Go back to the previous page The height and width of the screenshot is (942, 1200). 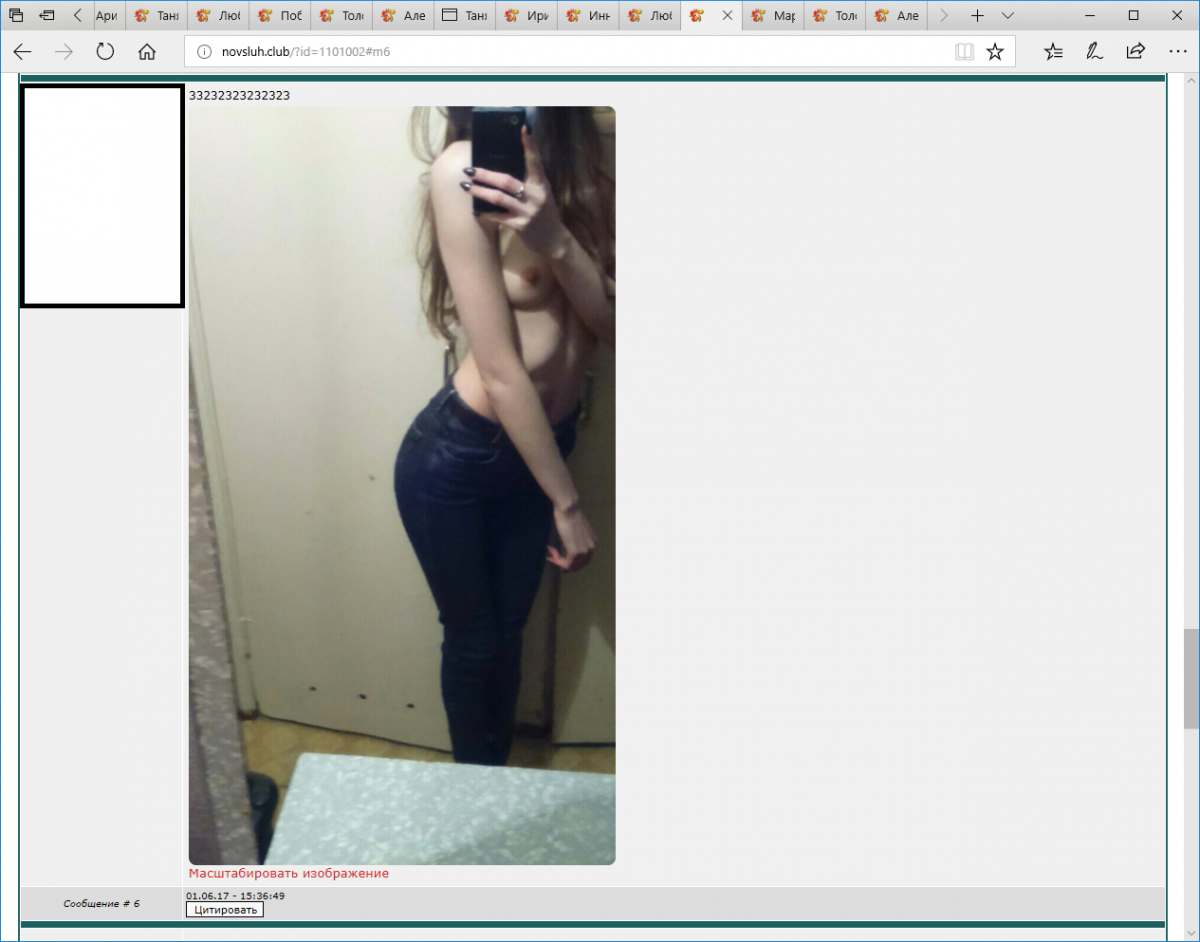[22, 52]
